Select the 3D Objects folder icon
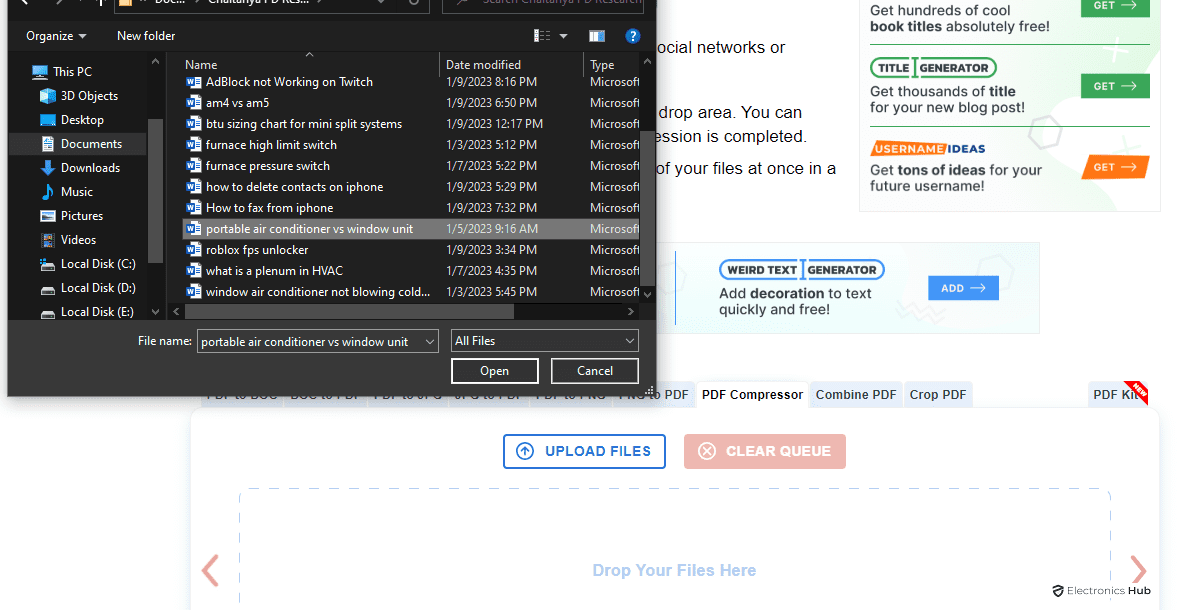The image size is (1183, 610). coord(48,96)
